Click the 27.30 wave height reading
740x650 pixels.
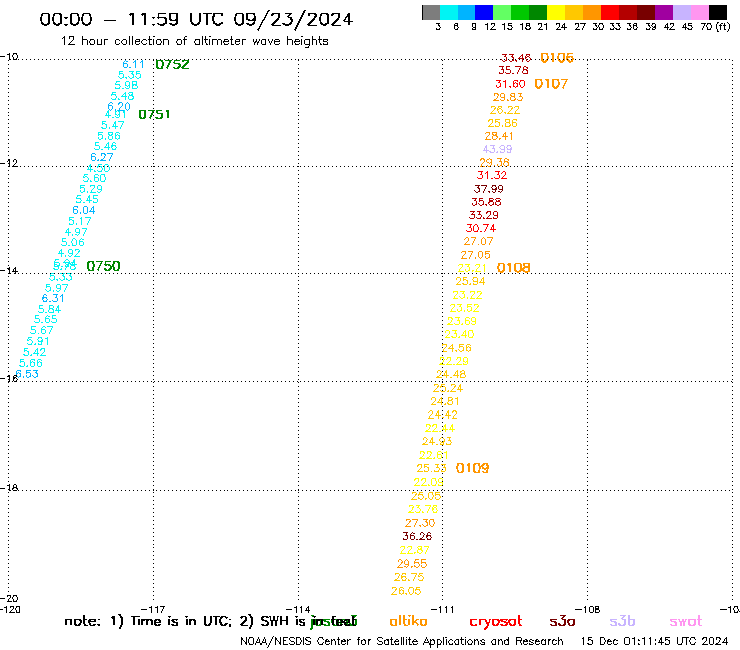(x=420, y=523)
